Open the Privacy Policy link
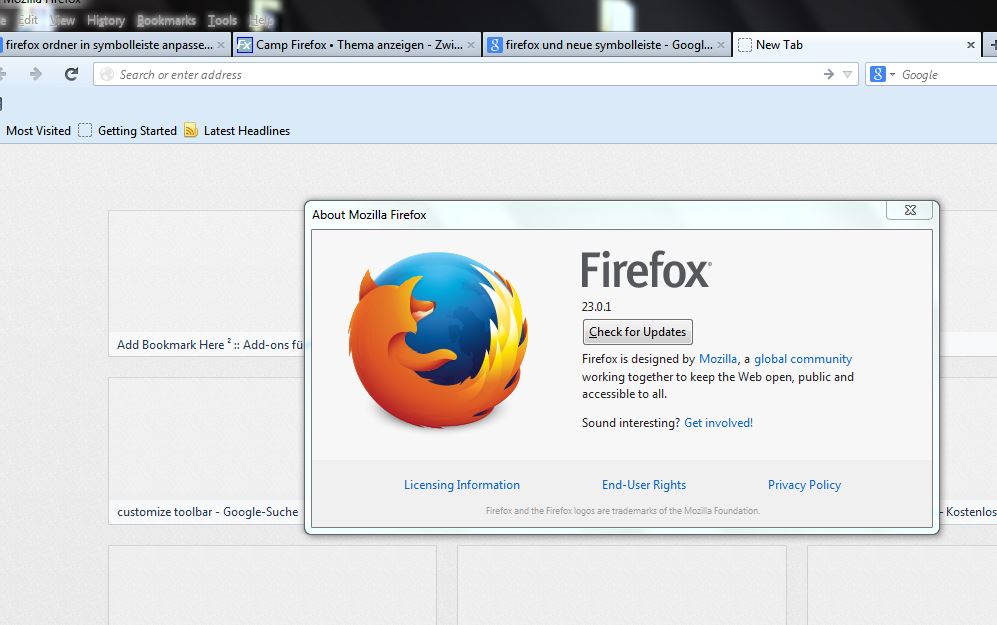The image size is (997, 625). (804, 484)
